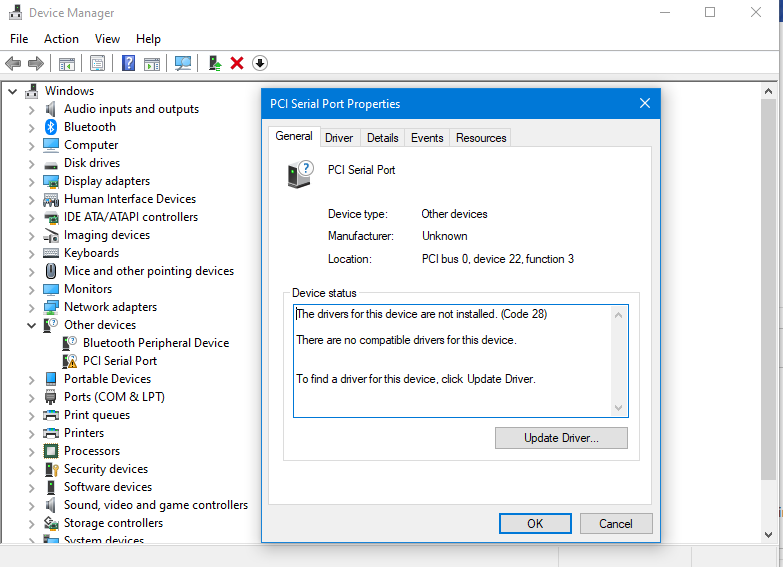Click the Forward arrow toolbar icon
This screenshot has height=567, width=783.
[35, 63]
